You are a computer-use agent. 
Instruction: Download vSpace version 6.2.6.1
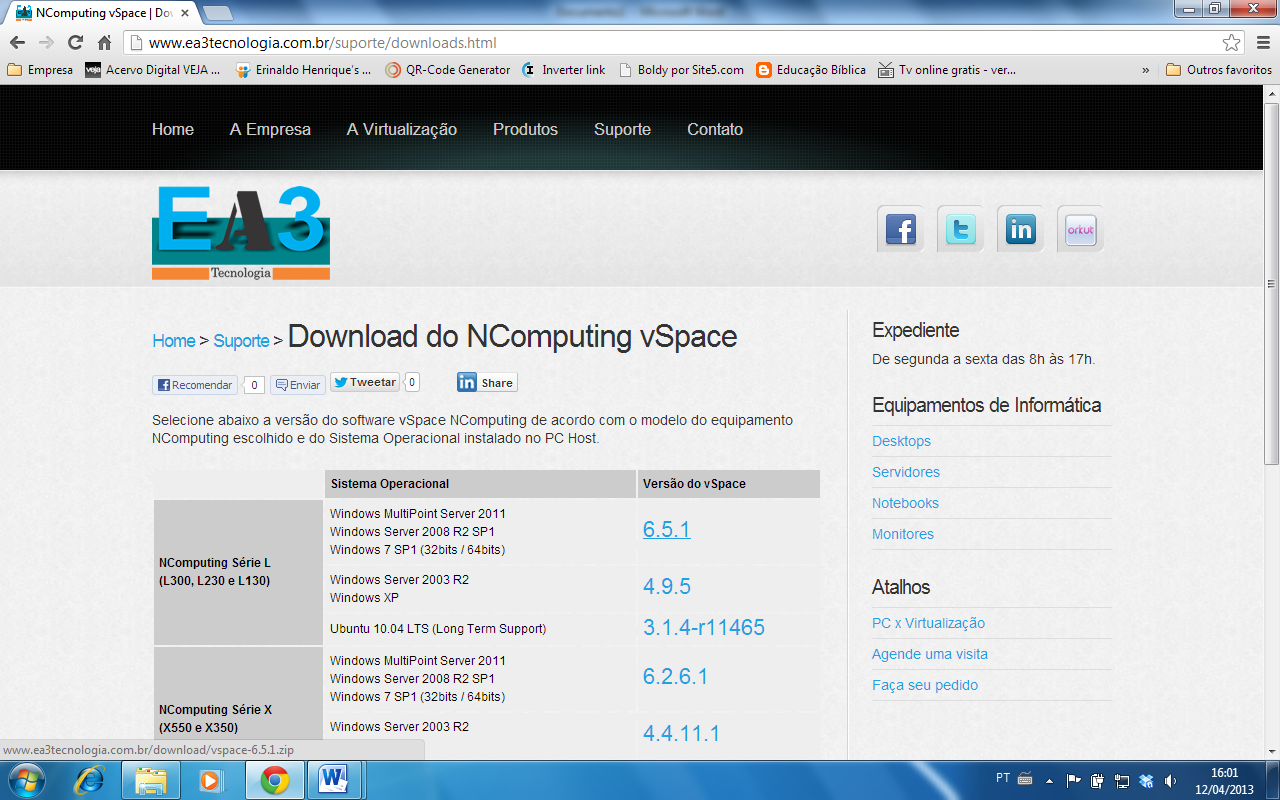click(x=675, y=677)
